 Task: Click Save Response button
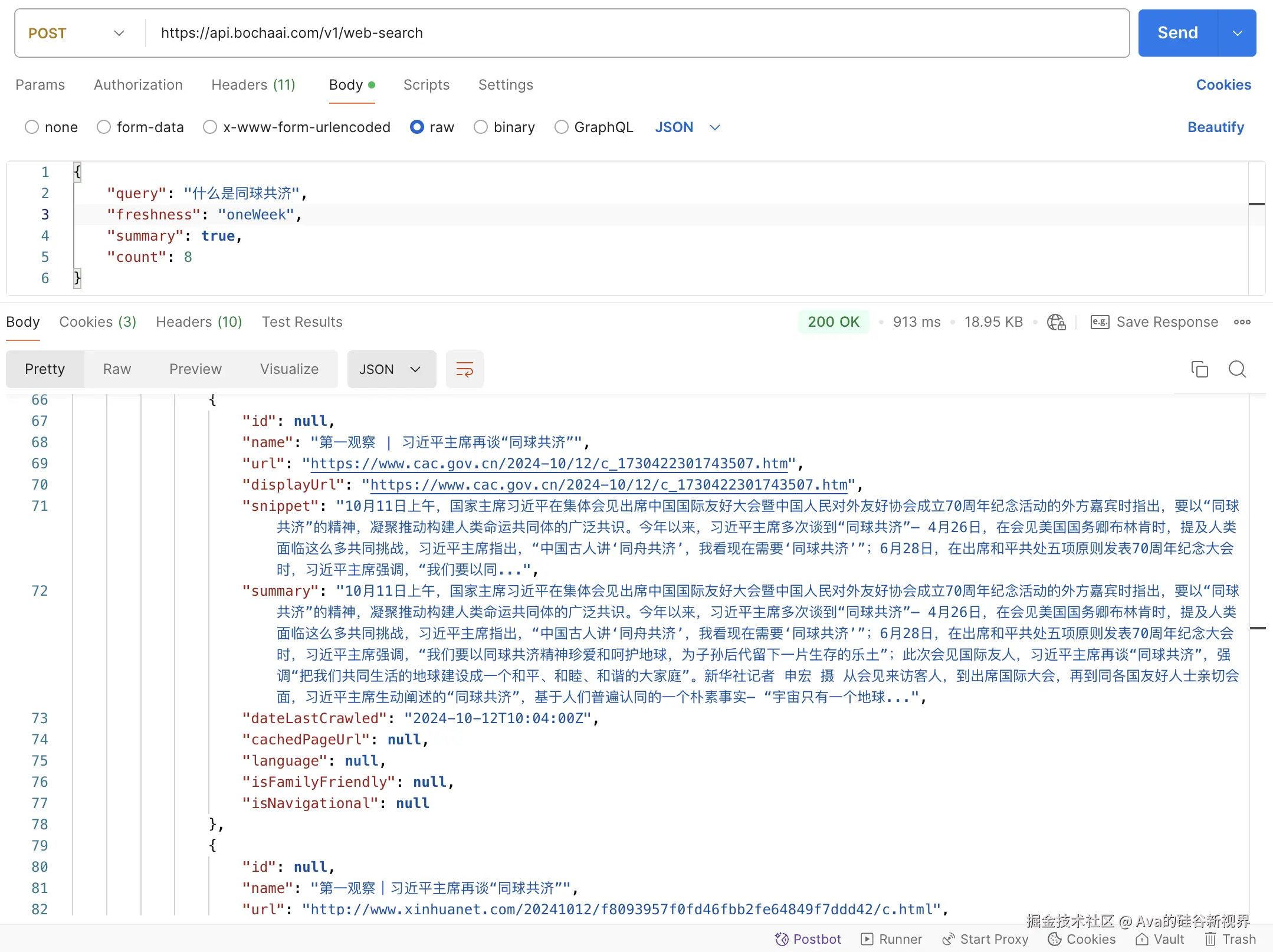coord(1154,322)
